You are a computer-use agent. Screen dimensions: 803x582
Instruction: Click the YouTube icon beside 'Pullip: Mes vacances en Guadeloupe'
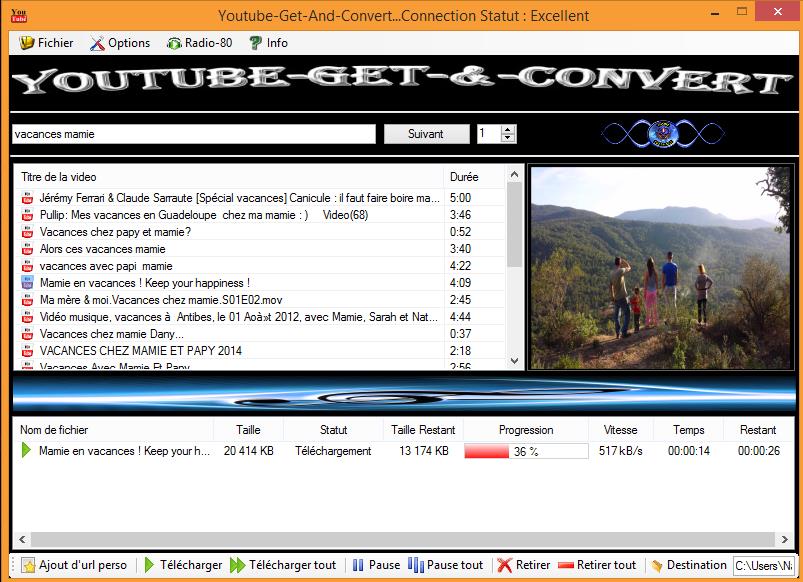(x=27, y=215)
